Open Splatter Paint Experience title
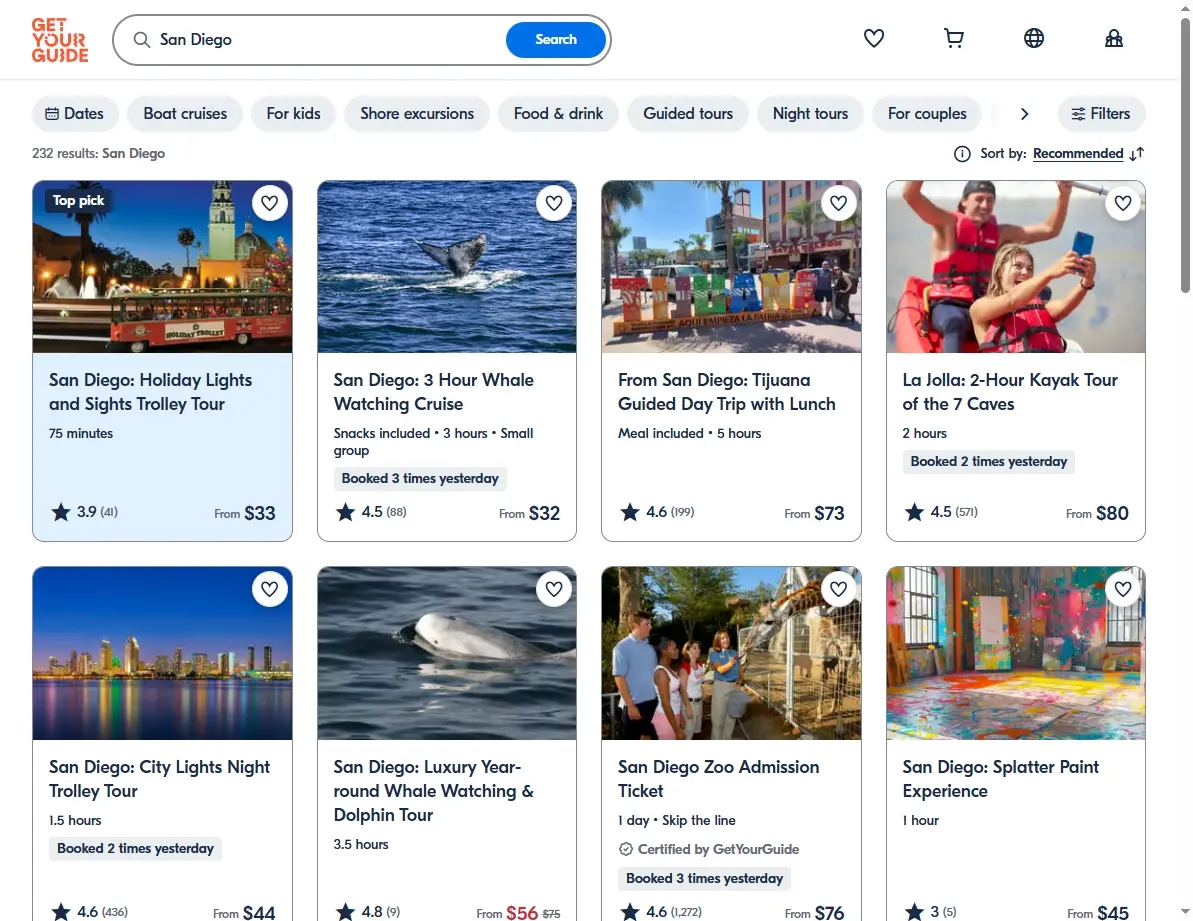Screen dimensions: 1193x921 click(1001, 779)
